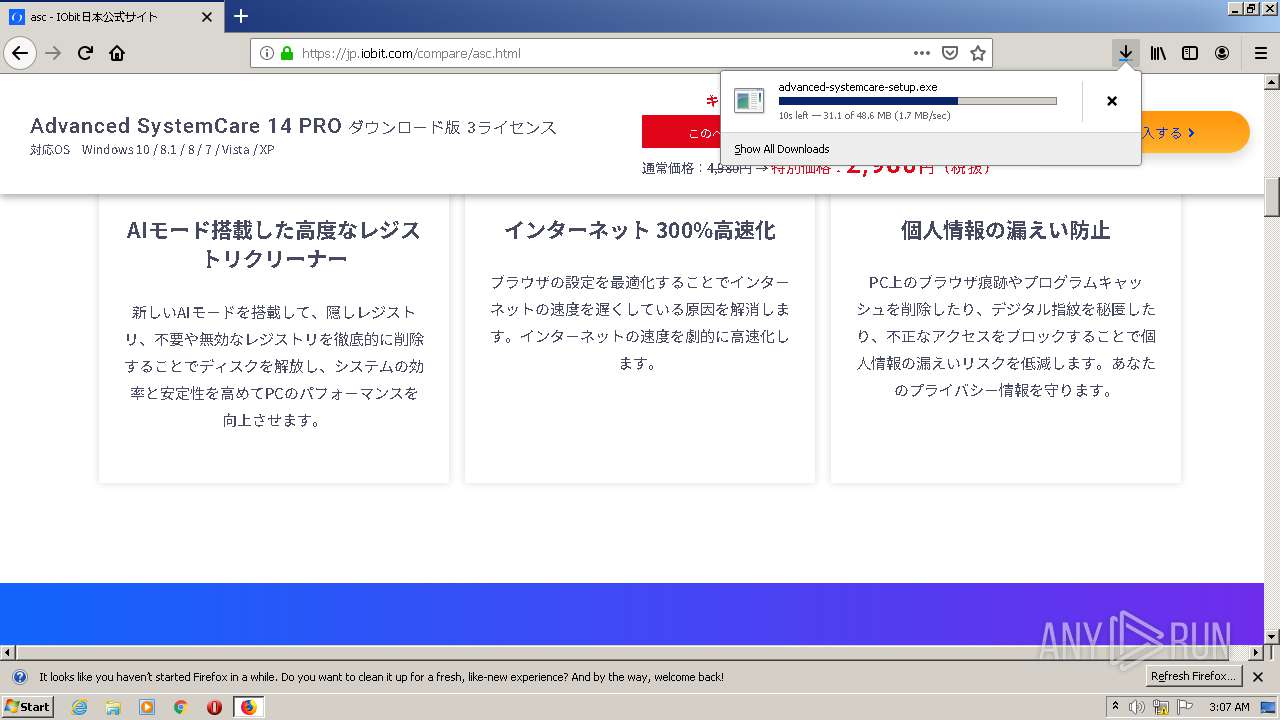Viewport: 1280px width, 720px height.
Task: Show site information icon in address bar
Action: pyautogui.click(x=267, y=53)
